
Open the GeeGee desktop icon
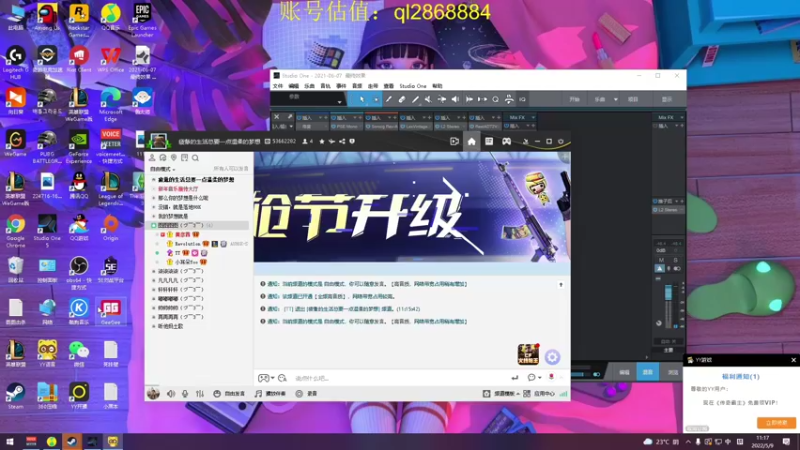[110, 311]
